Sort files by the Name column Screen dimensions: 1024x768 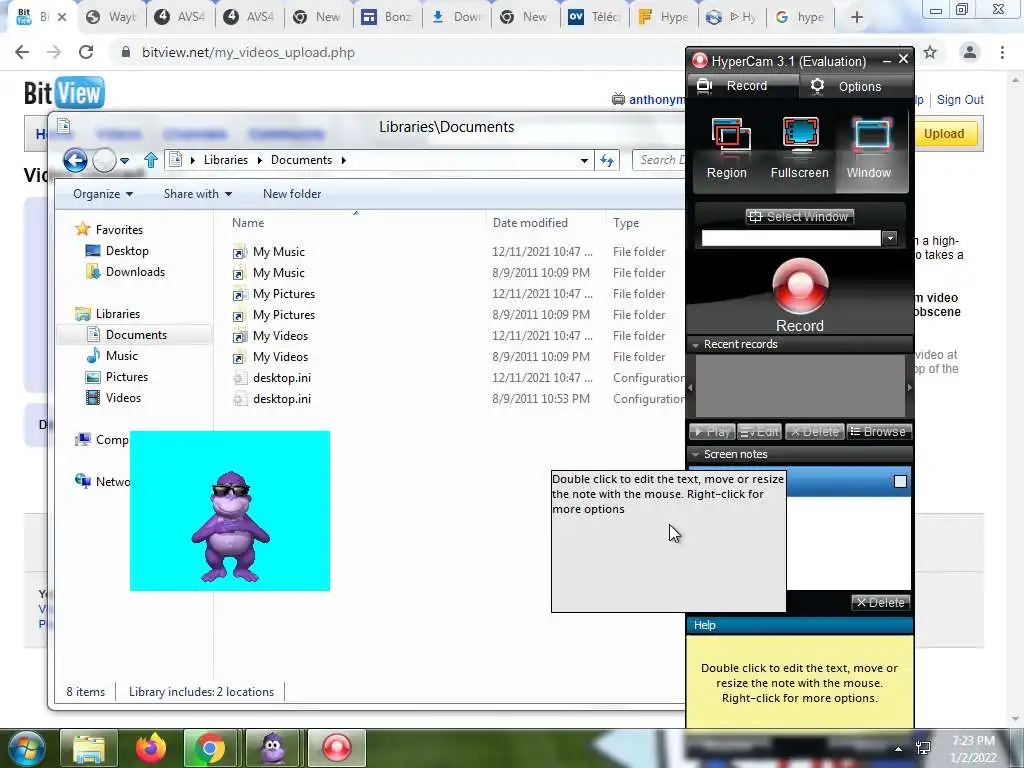248,223
